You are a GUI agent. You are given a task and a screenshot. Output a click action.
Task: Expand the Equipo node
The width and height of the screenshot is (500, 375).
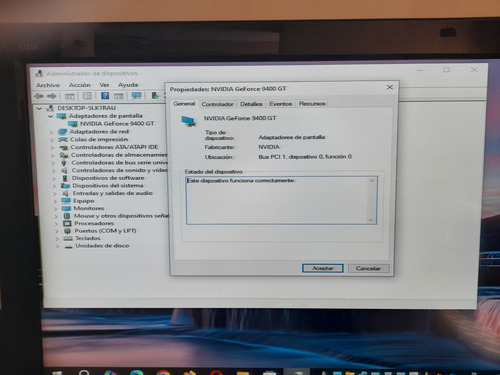click(55, 201)
